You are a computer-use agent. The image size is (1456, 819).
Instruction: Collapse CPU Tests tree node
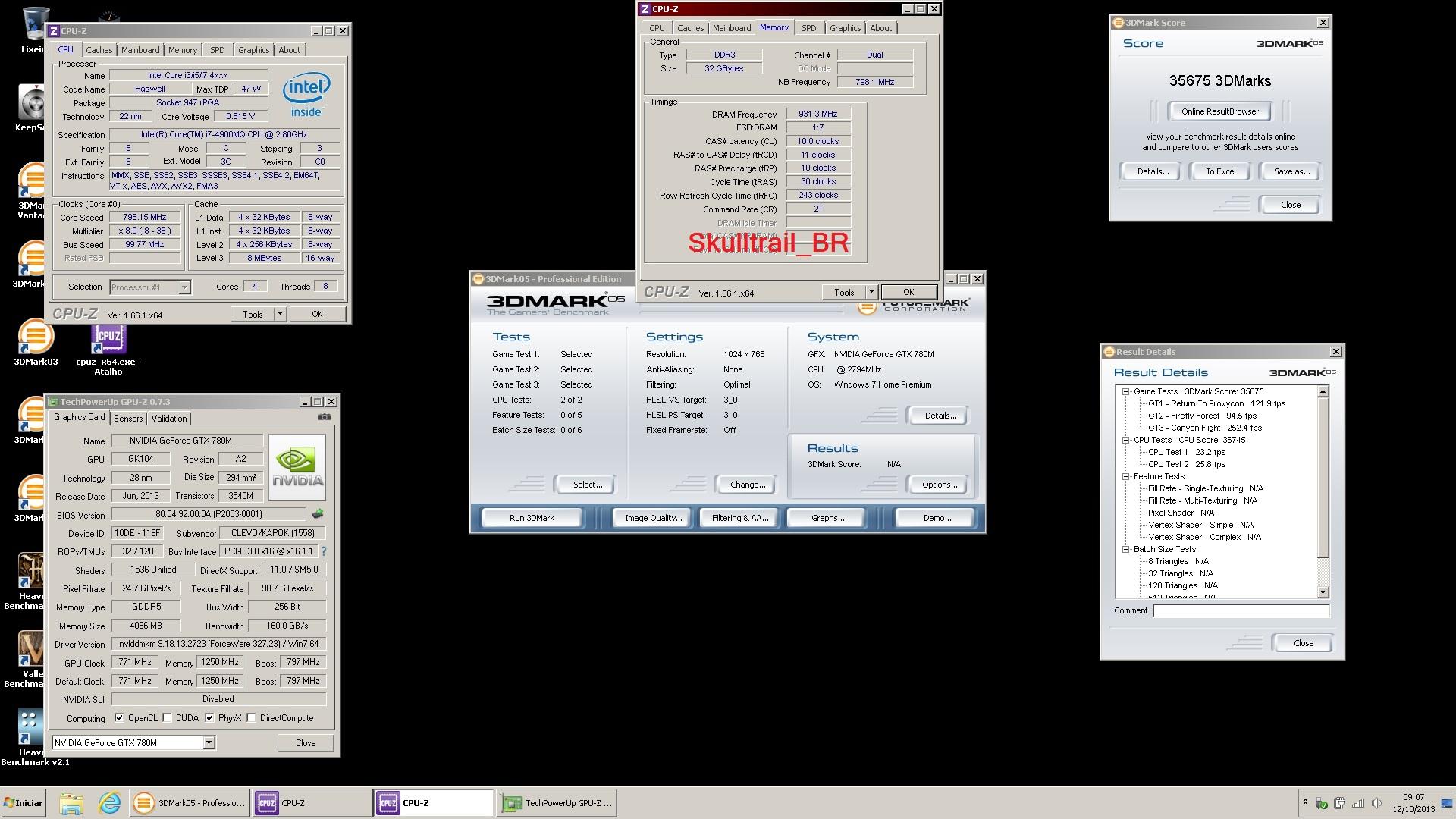[1126, 440]
